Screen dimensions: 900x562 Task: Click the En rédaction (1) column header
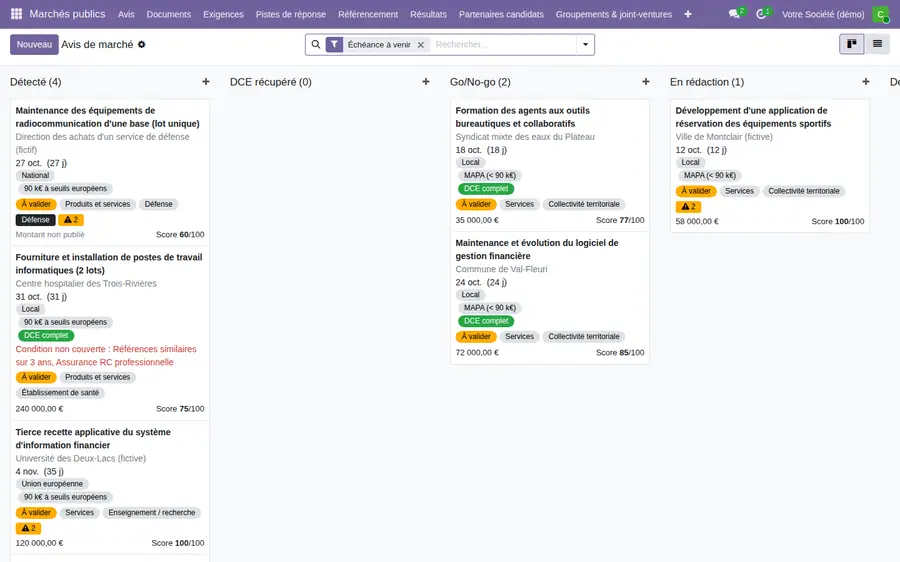coord(707,82)
